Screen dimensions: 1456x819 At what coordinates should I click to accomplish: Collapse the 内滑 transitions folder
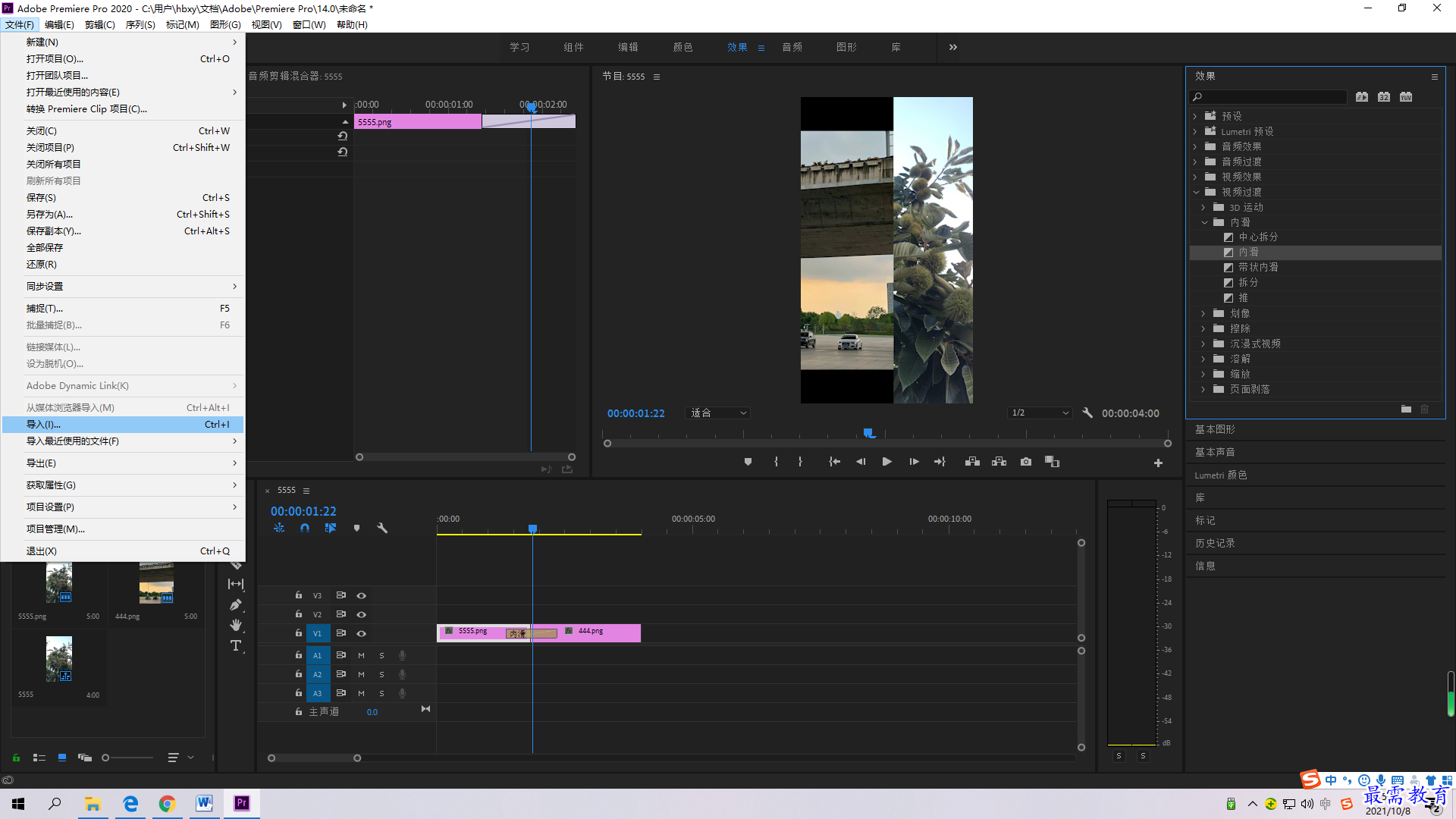point(1204,222)
